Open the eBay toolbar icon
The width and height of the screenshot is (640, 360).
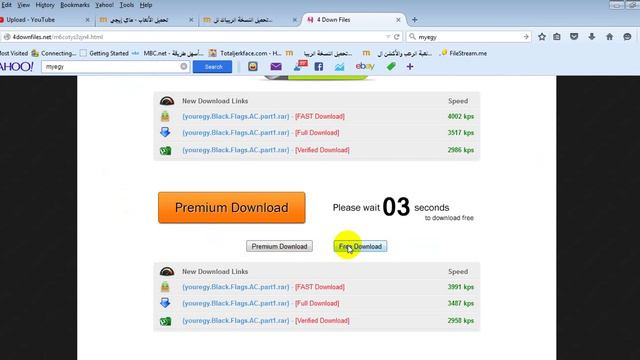tap(365, 66)
